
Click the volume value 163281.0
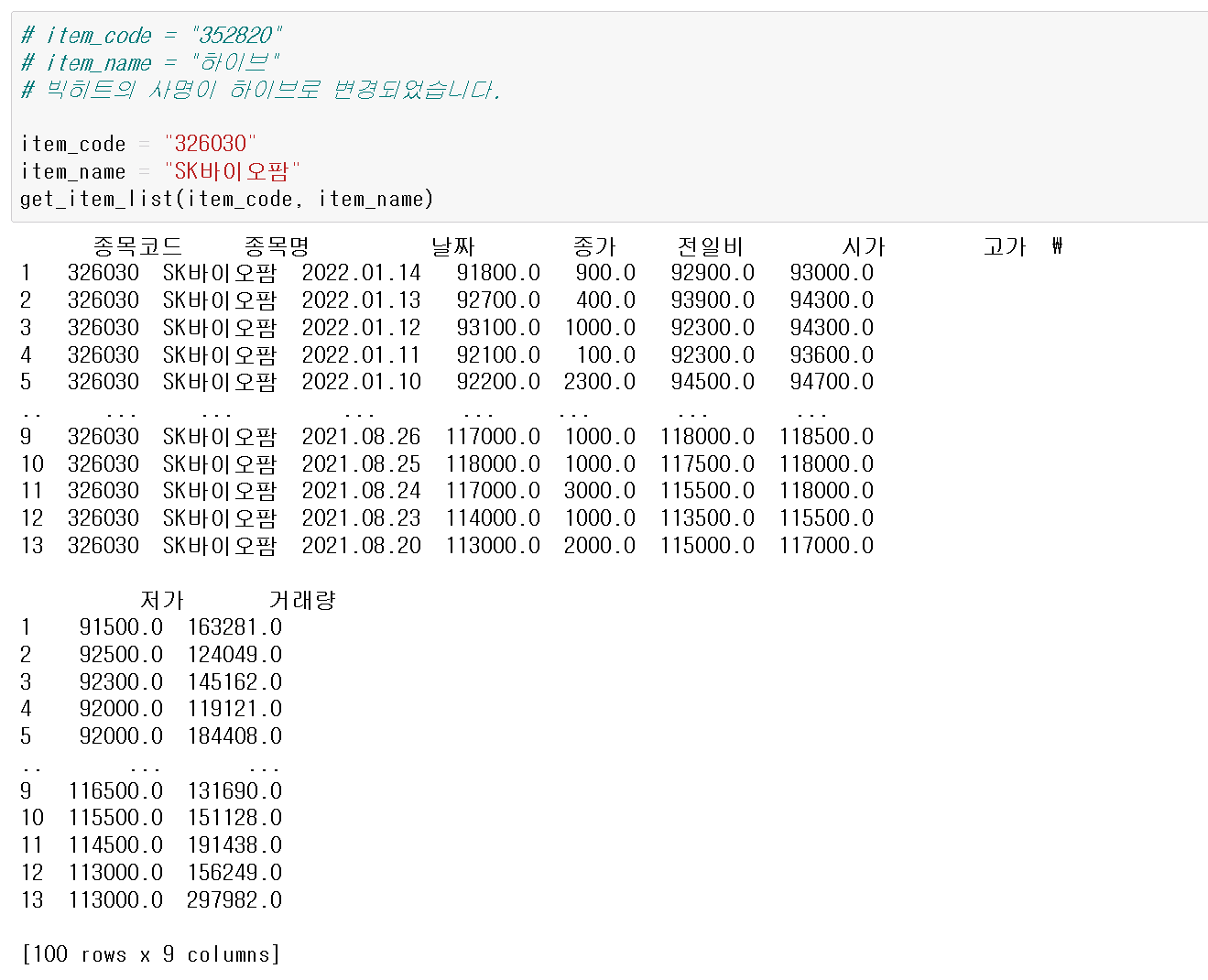pyautogui.click(x=234, y=627)
